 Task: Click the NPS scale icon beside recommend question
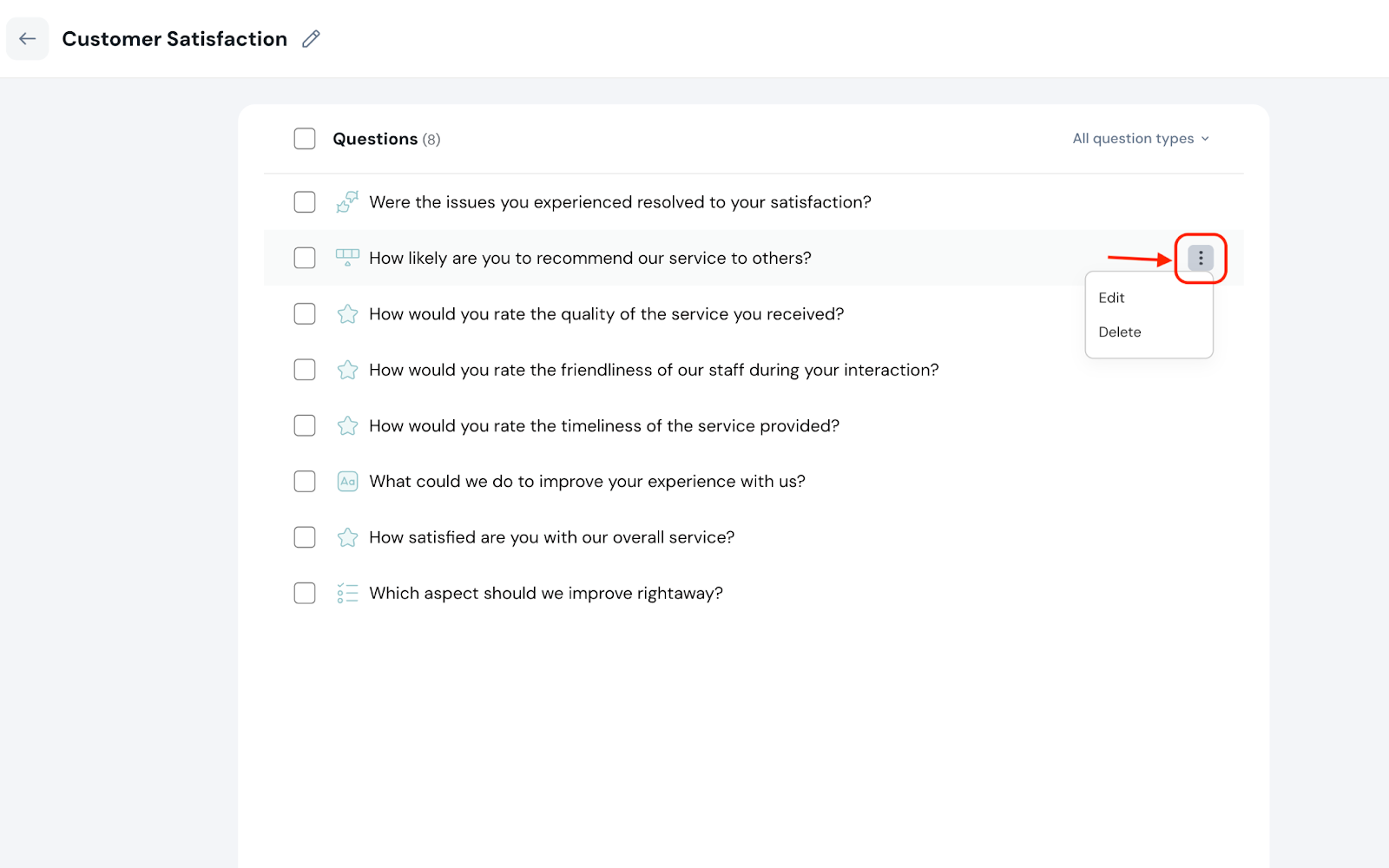pyautogui.click(x=347, y=258)
